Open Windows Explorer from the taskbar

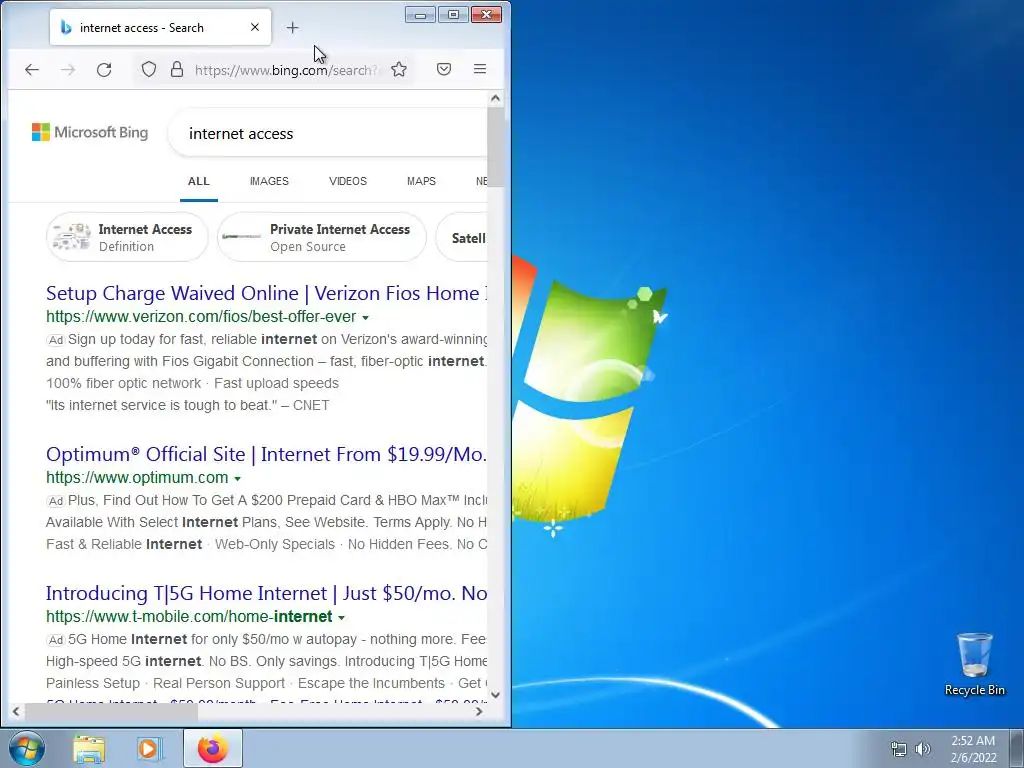click(x=89, y=749)
